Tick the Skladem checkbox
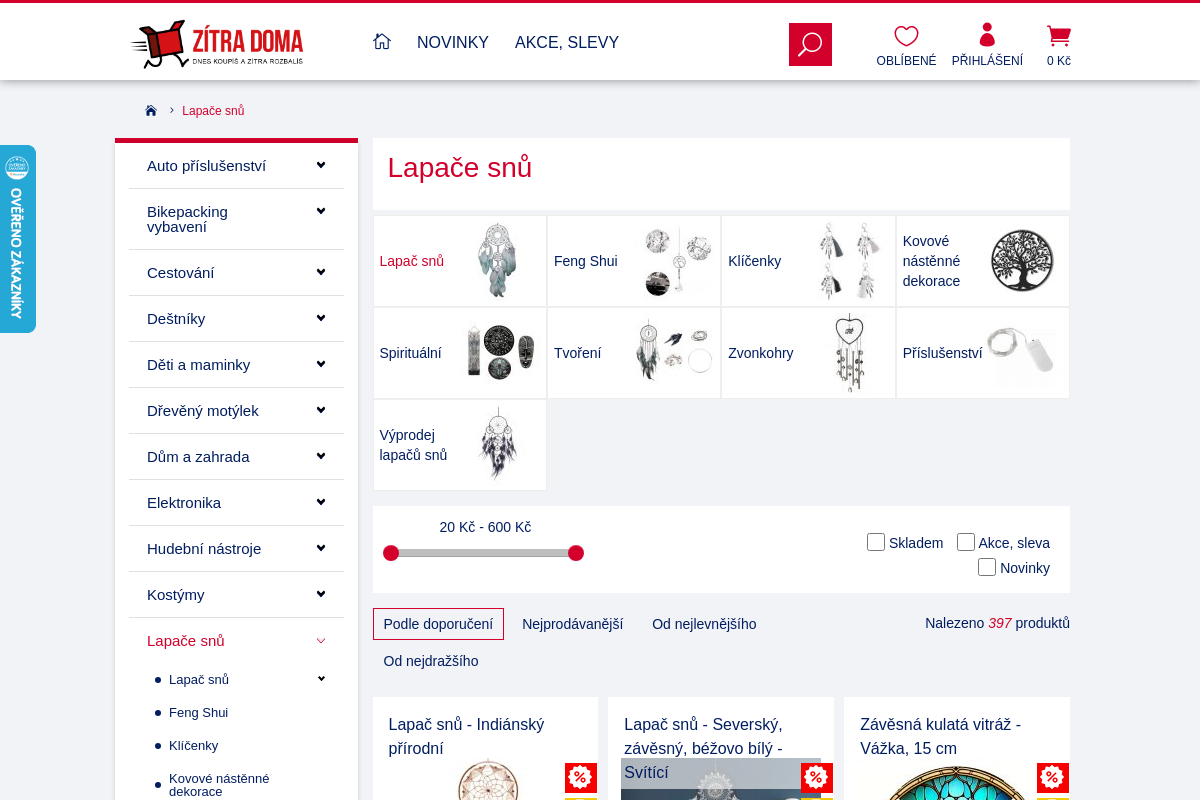This screenshot has width=1200, height=800. point(876,542)
